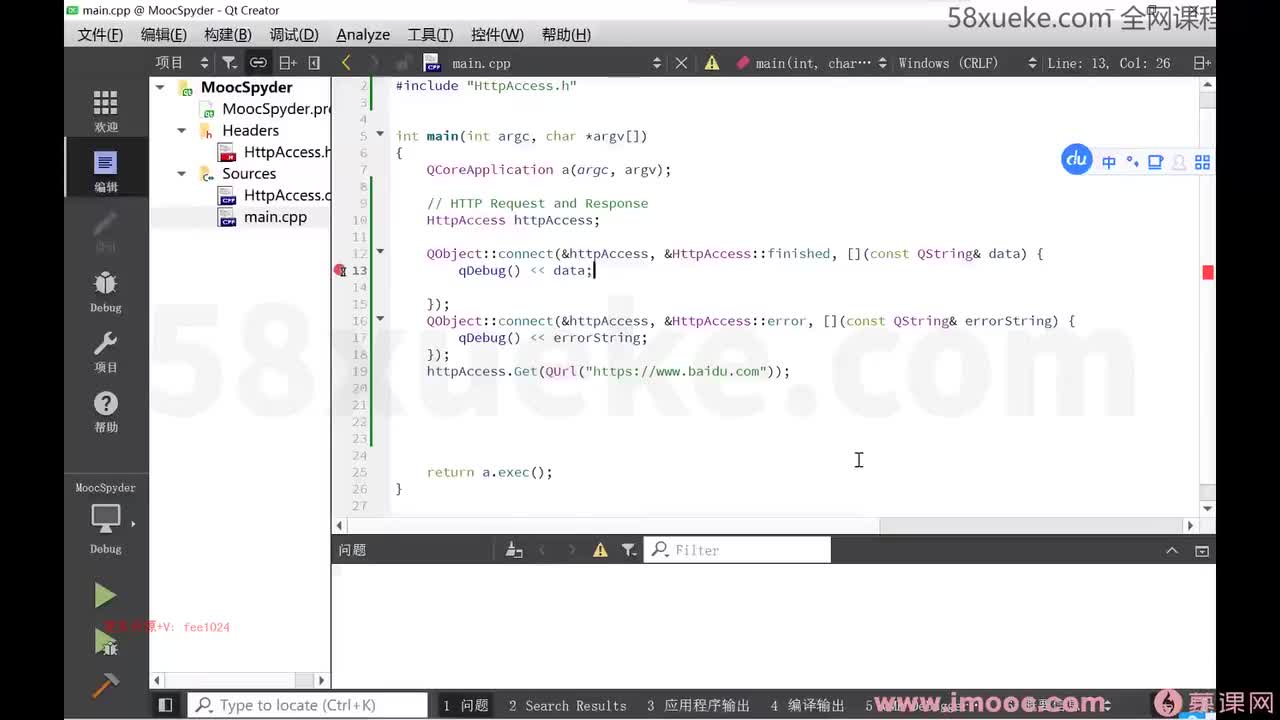Open the Windows (CRLF) line ending dropdown
The height and width of the screenshot is (720, 1280).
967,63
